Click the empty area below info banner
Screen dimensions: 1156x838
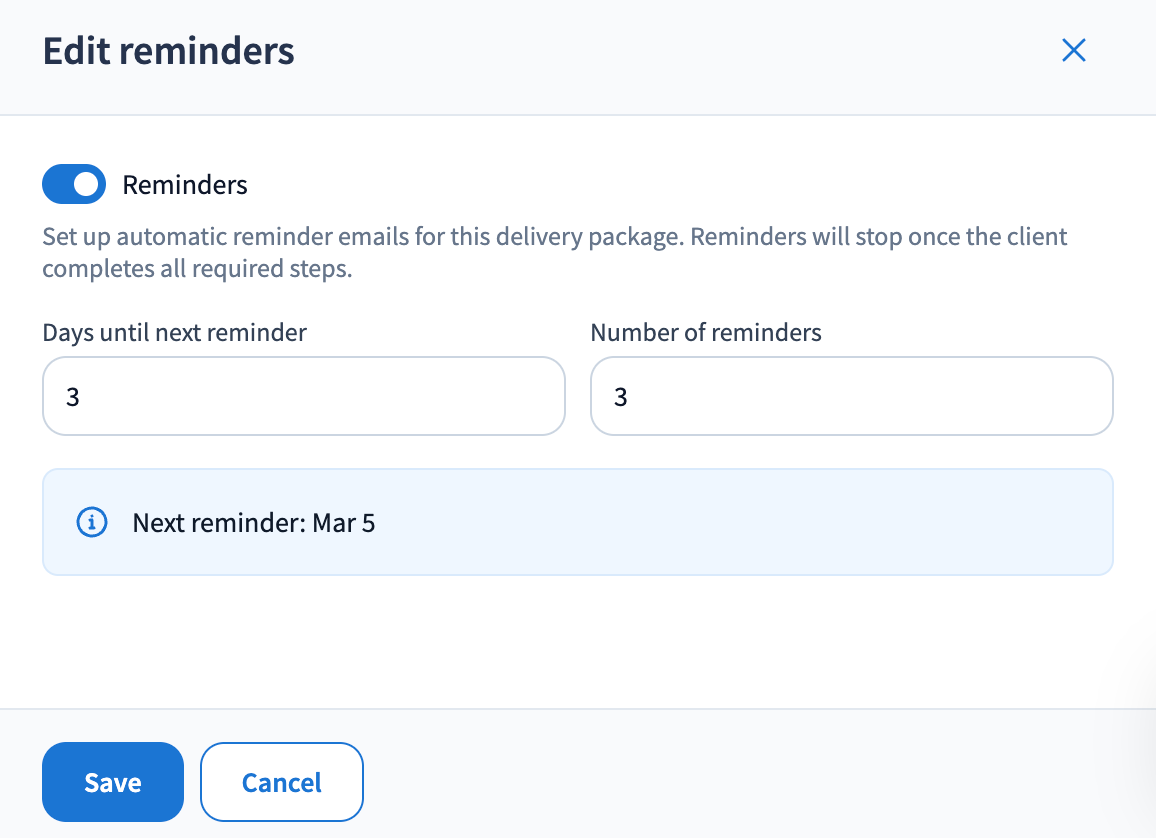click(x=578, y=640)
